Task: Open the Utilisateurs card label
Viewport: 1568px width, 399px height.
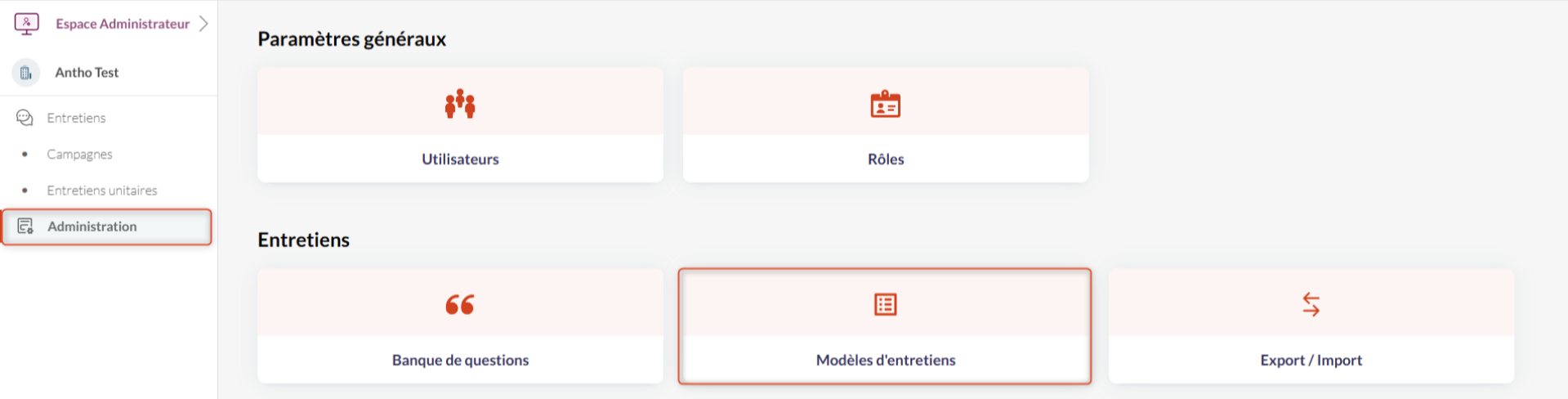Action: point(460,159)
